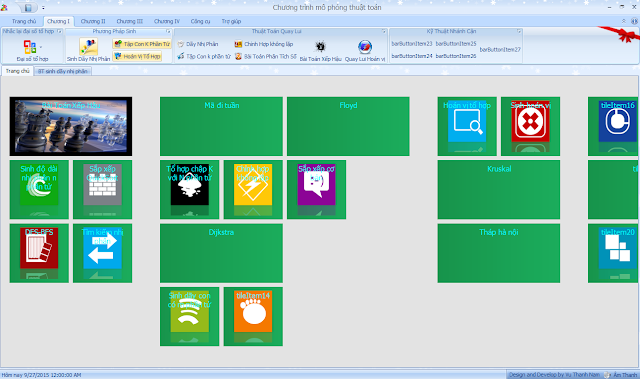Switch to the Chương III ribbon tab
This screenshot has height=379, width=640.
tap(129, 21)
